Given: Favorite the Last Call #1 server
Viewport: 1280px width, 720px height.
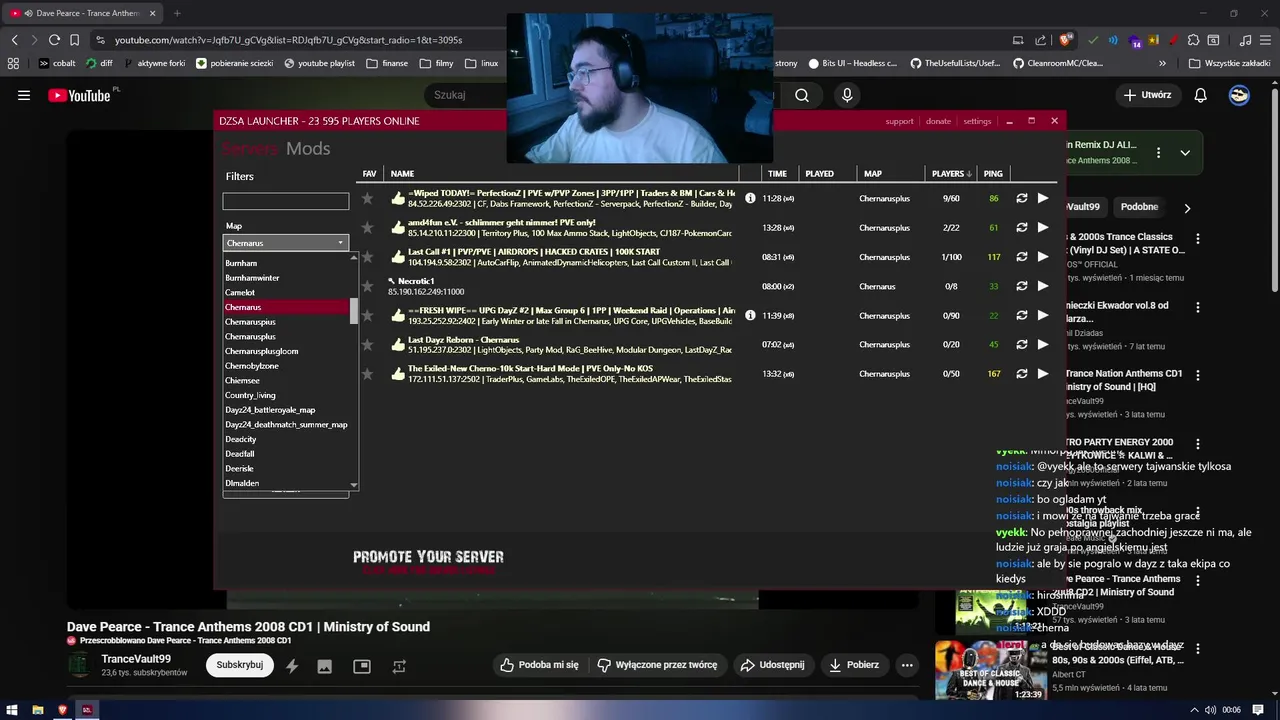Looking at the screenshot, I should (x=368, y=257).
